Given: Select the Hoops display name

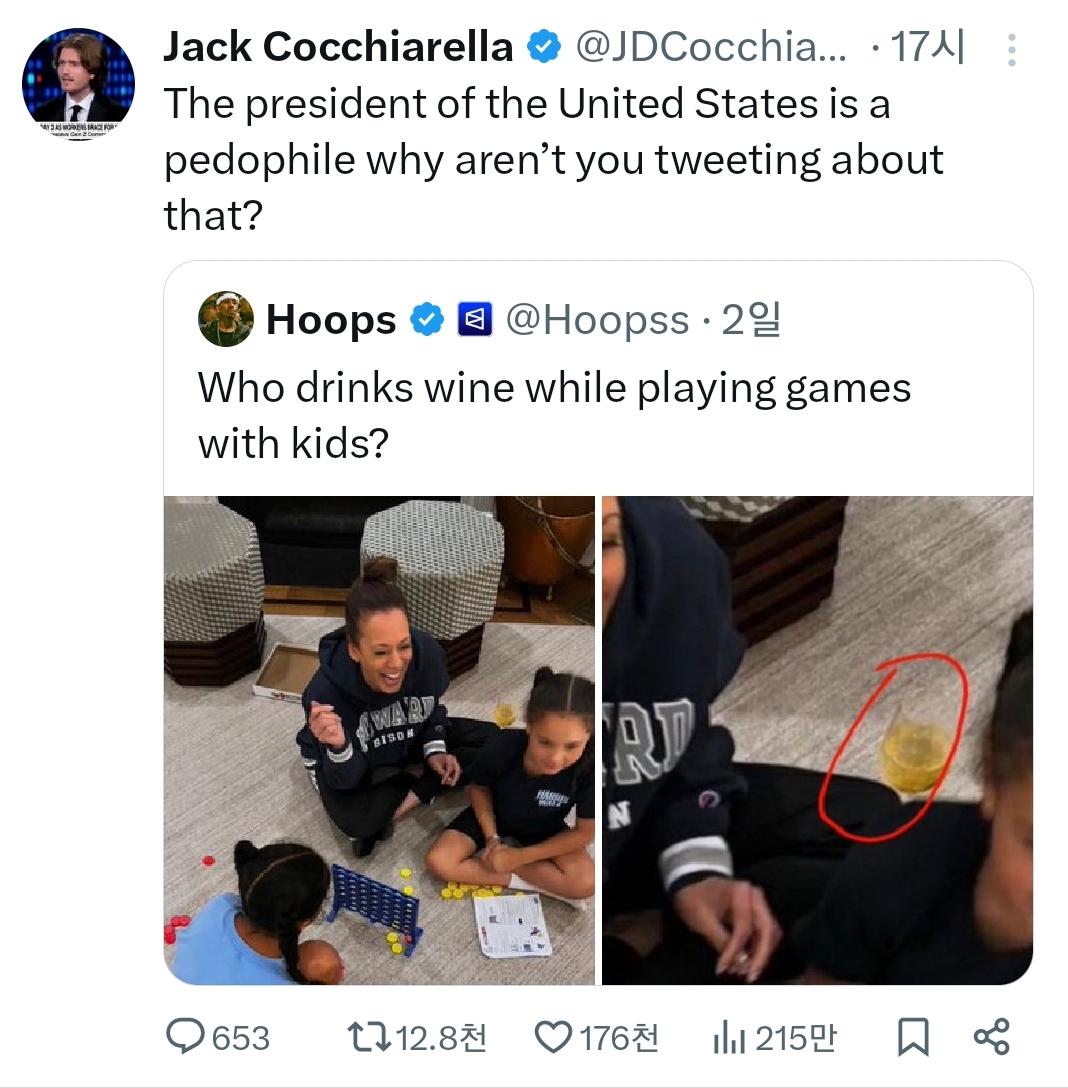Looking at the screenshot, I should [x=331, y=320].
